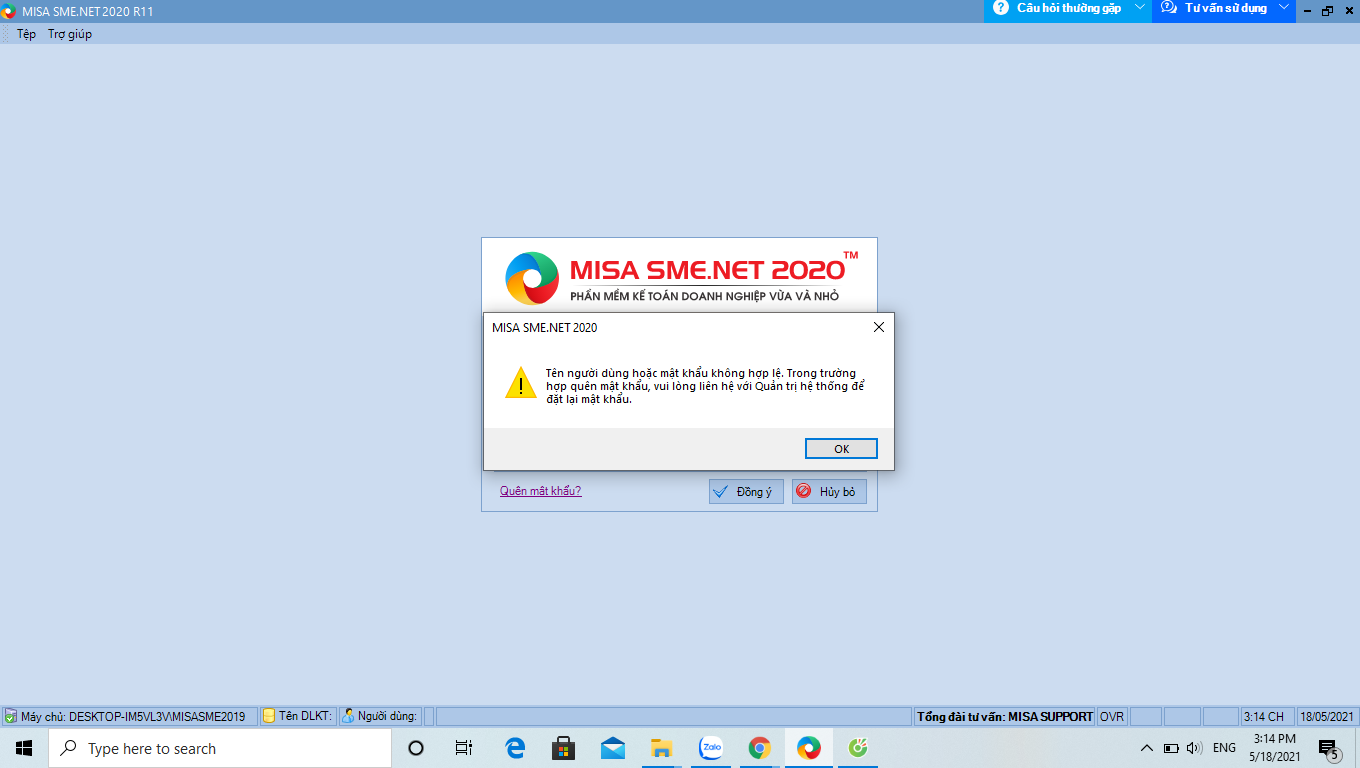The height and width of the screenshot is (768, 1360).
Task: Close the MISA SME.NET 2020 warning dialog
Action: [x=878, y=327]
